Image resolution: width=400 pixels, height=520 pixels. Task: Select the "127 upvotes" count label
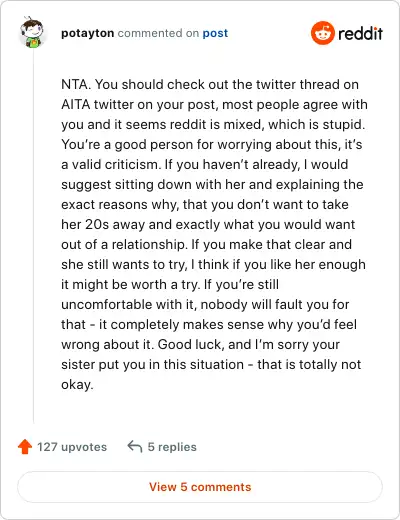tap(72, 447)
